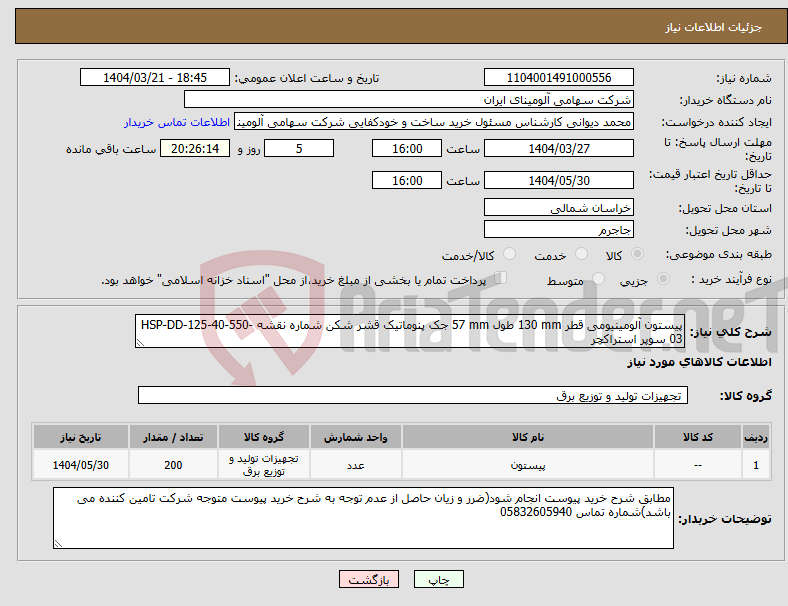Click the تعداد / مقدار column header

tap(173, 437)
